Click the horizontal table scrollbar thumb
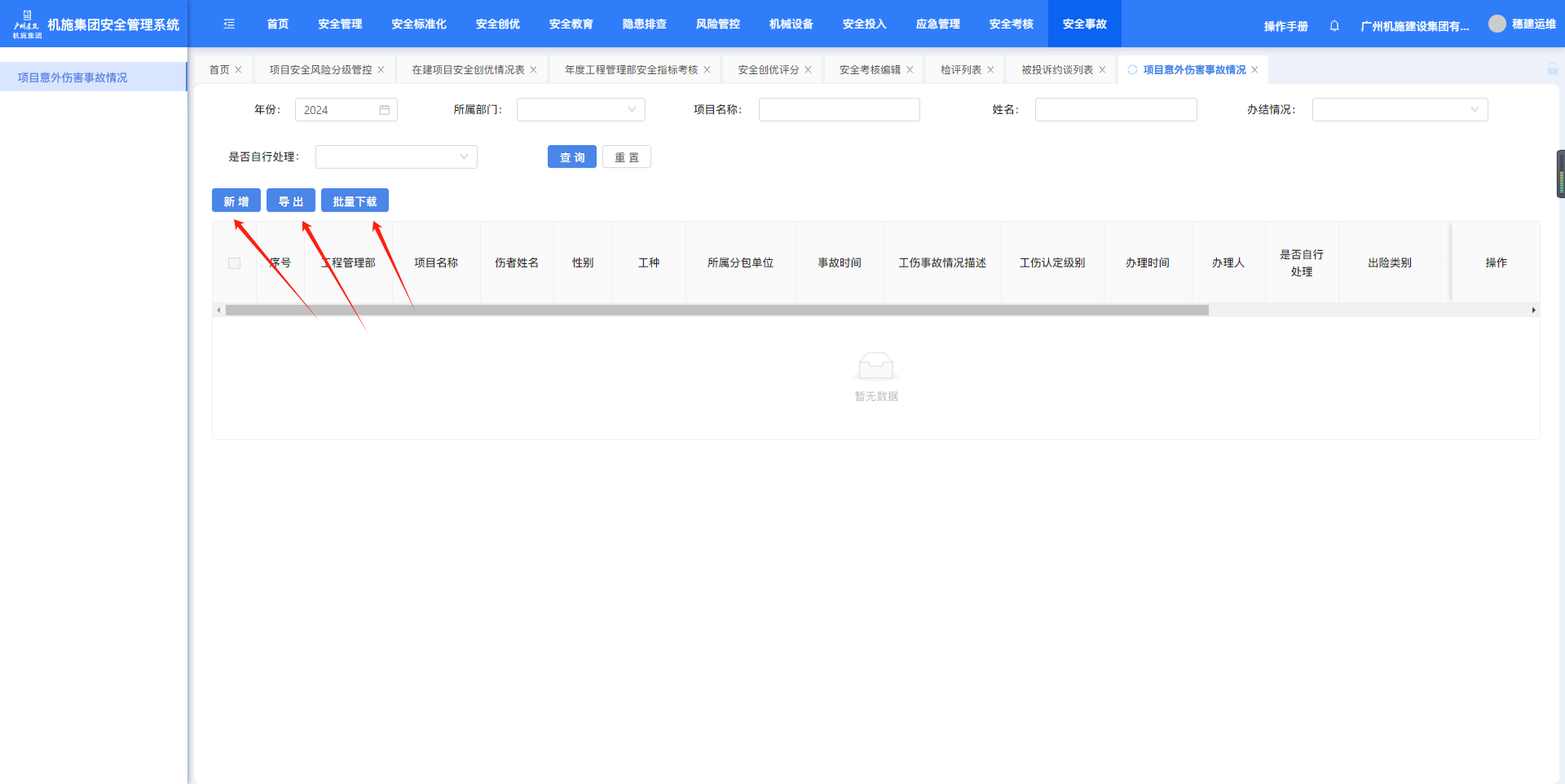This screenshot has width=1565, height=784. [x=716, y=311]
